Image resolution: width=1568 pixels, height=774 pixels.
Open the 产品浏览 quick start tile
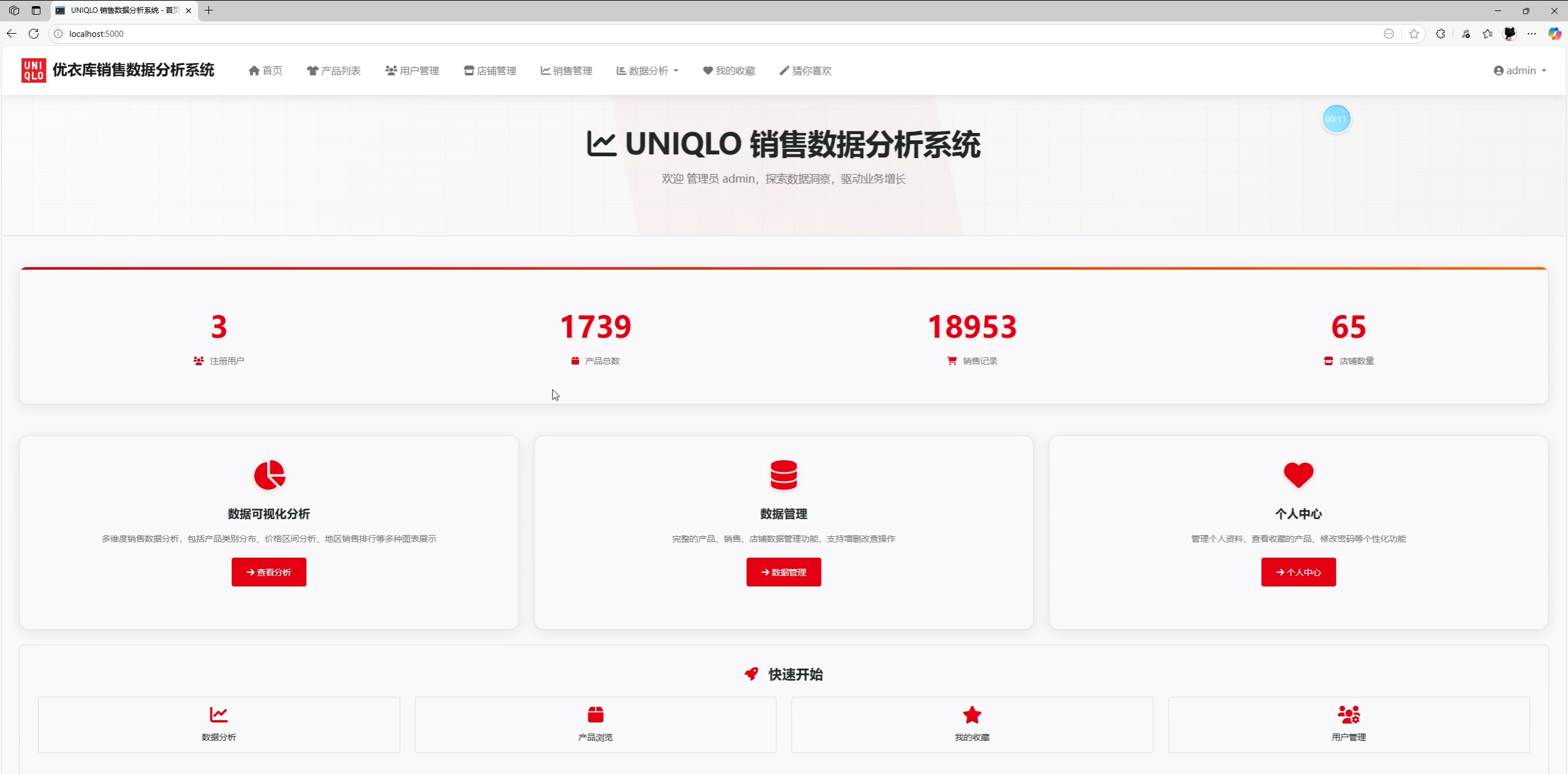click(596, 724)
